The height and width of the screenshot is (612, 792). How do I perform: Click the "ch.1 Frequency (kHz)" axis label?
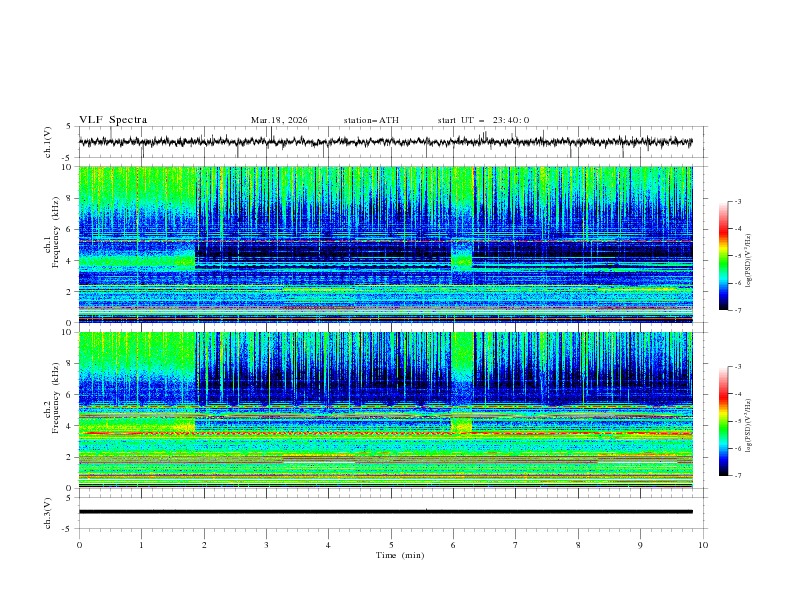pyautogui.click(x=52, y=230)
